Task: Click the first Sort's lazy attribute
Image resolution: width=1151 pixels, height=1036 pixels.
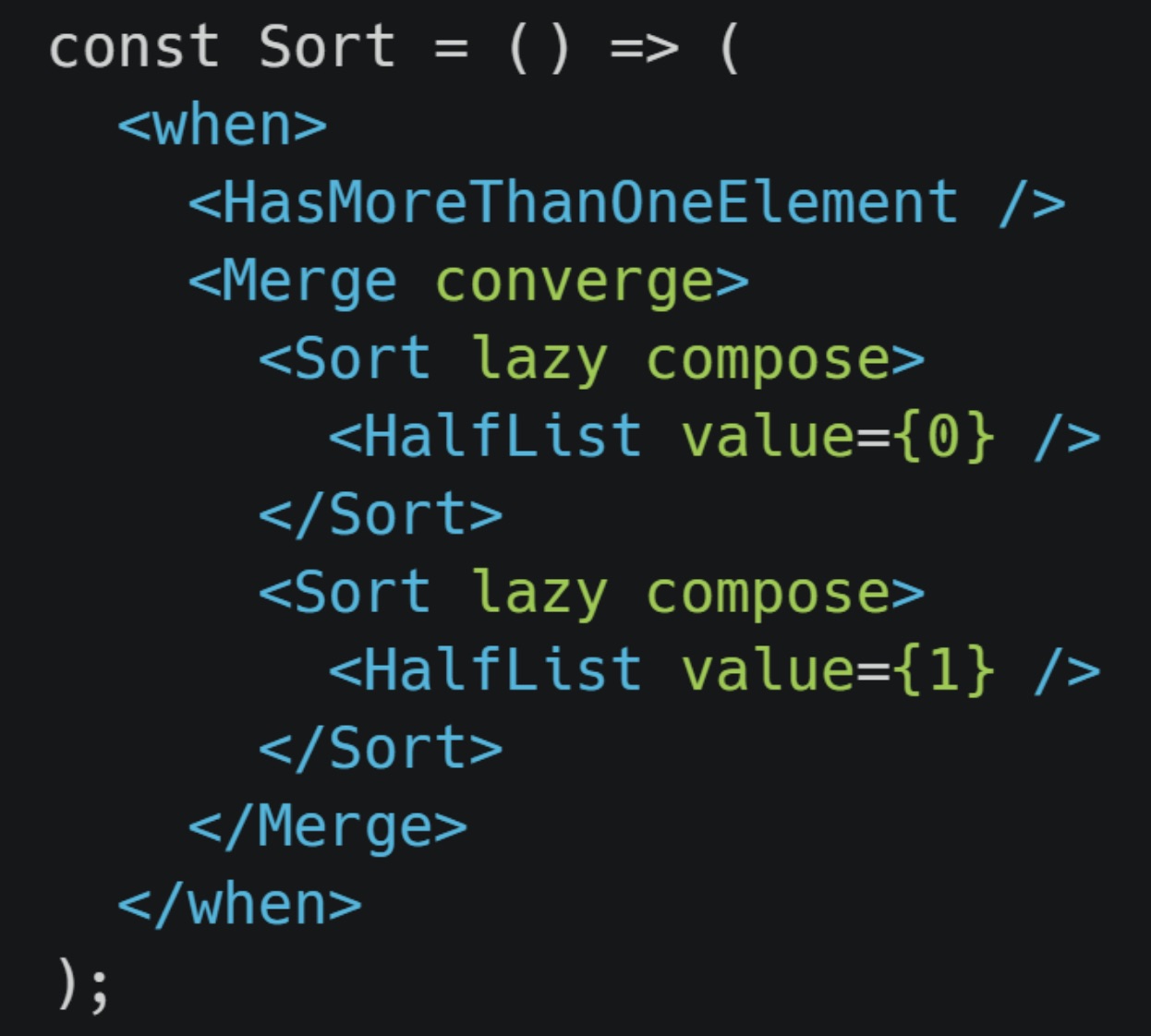Action: tap(539, 360)
